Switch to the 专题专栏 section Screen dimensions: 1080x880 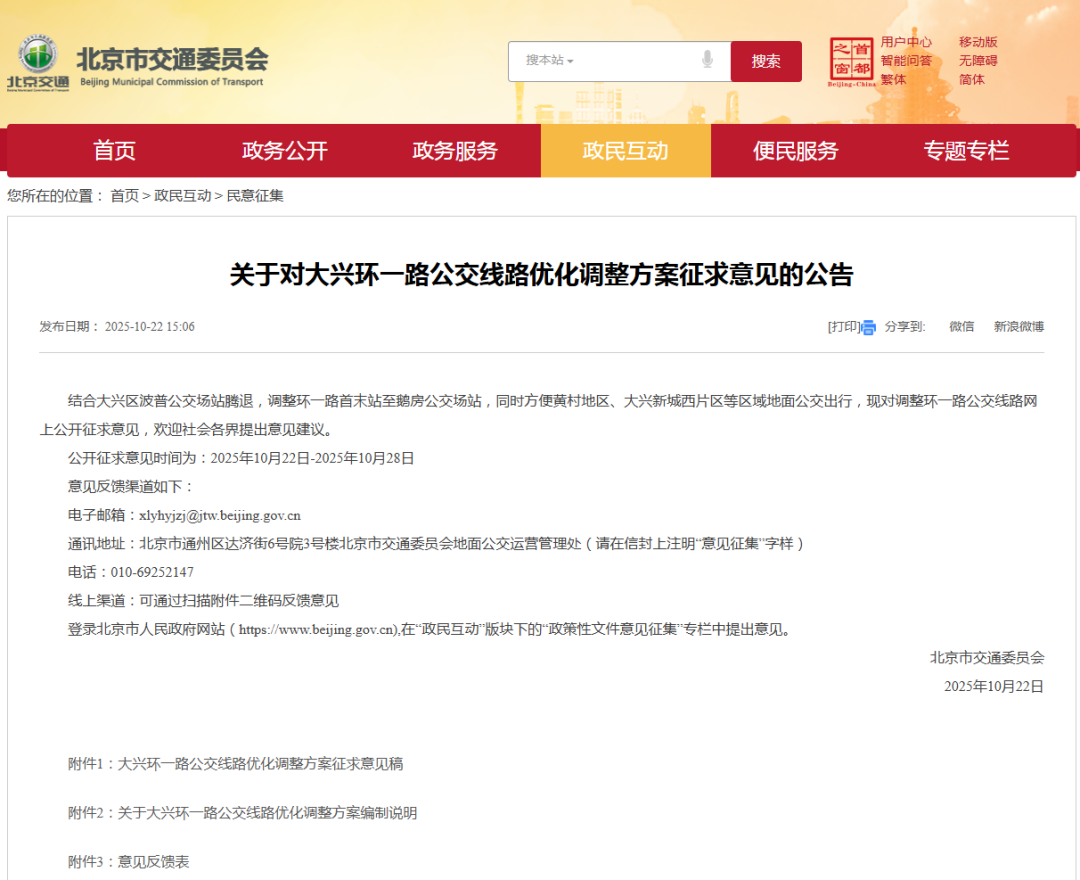pyautogui.click(x=965, y=151)
